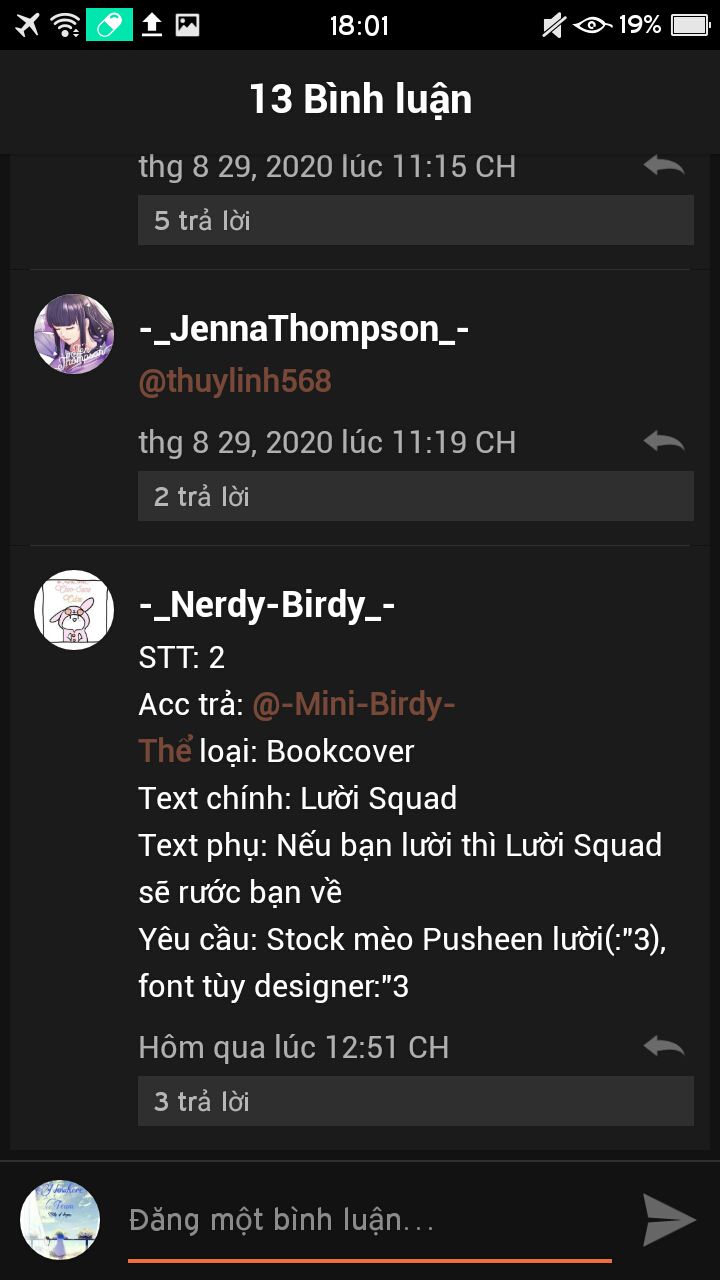Tap the upload arrow notification icon
Image resolution: width=720 pixels, height=1280 pixels.
tap(152, 25)
